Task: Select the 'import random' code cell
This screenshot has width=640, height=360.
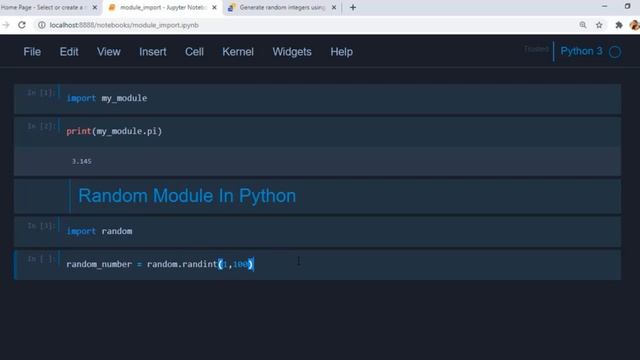Action: [318, 231]
